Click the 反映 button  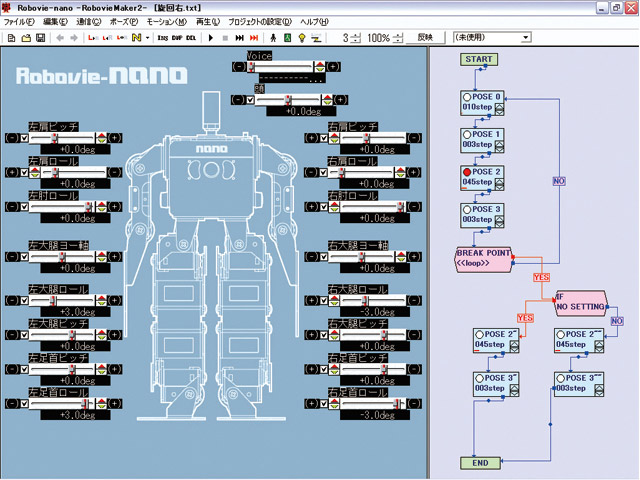(x=425, y=37)
